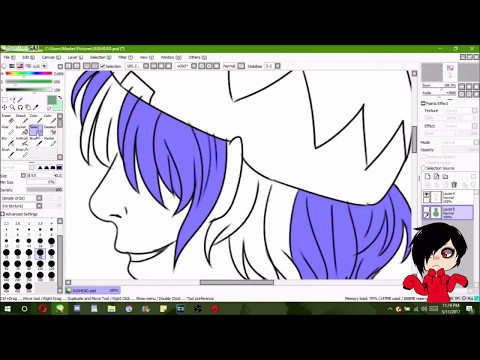Image resolution: width=480 pixels, height=360 pixels.
Task: Select the JUGHEAD.psd document tab
Action: (92, 290)
